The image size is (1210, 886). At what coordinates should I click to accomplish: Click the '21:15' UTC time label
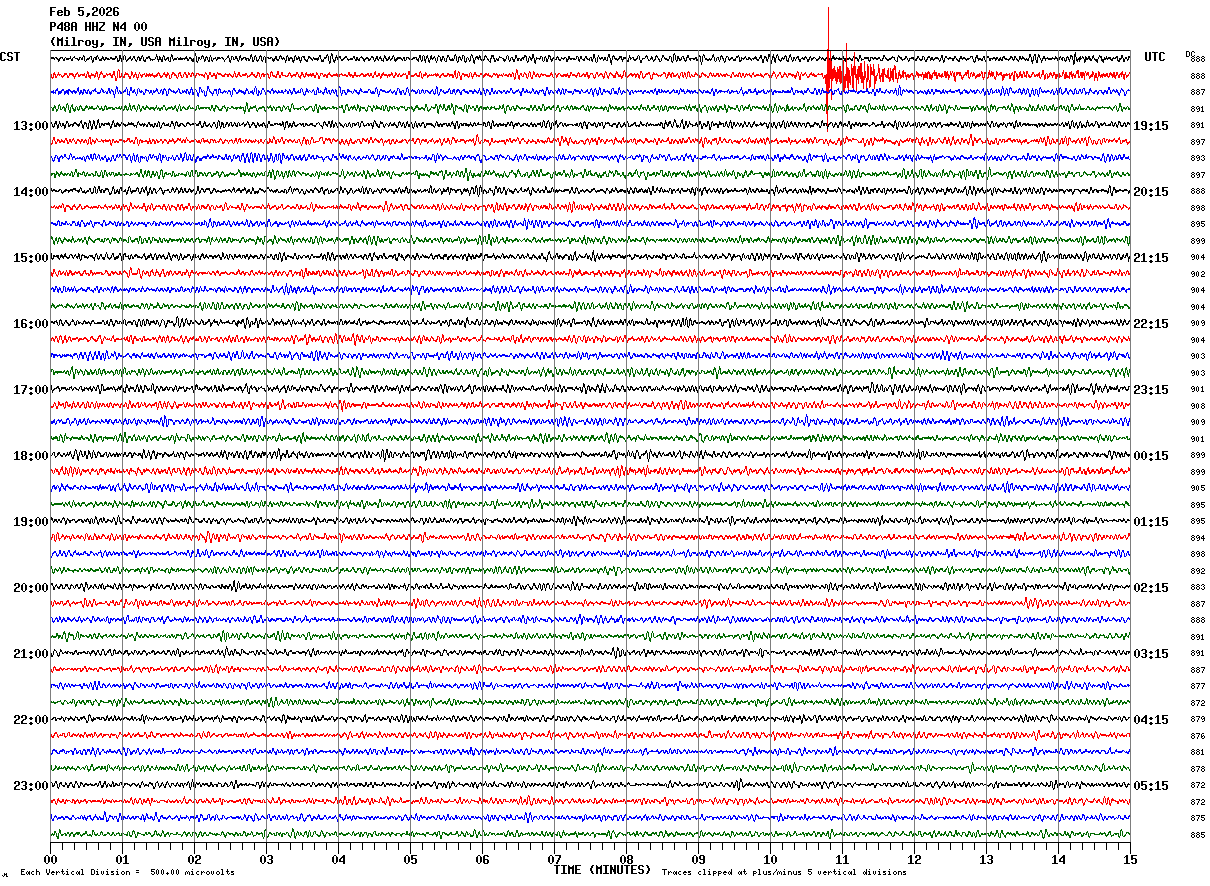pos(1151,258)
